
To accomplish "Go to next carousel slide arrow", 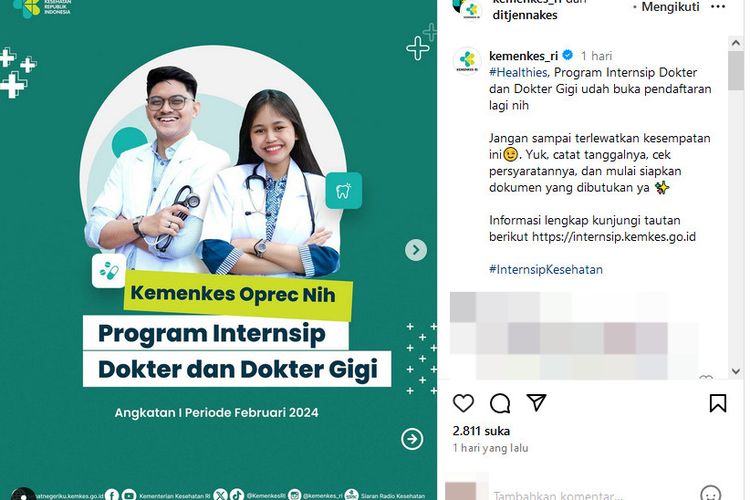I will tap(416, 250).
